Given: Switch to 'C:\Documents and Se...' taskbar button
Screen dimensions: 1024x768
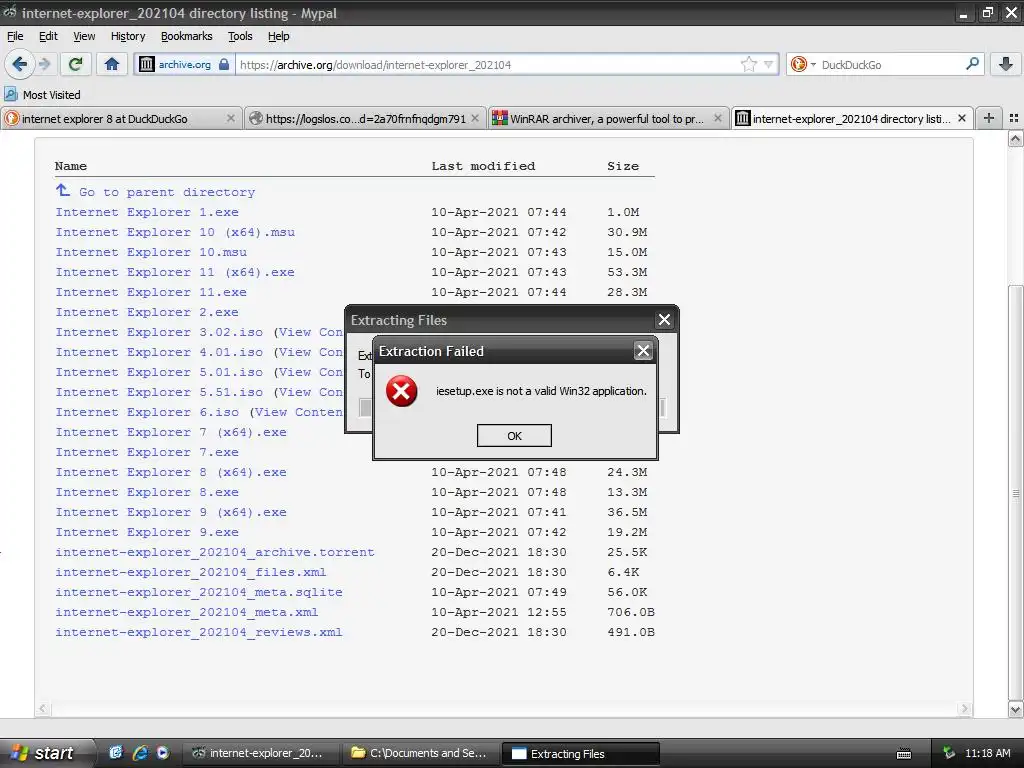Looking at the screenshot, I should point(420,754).
